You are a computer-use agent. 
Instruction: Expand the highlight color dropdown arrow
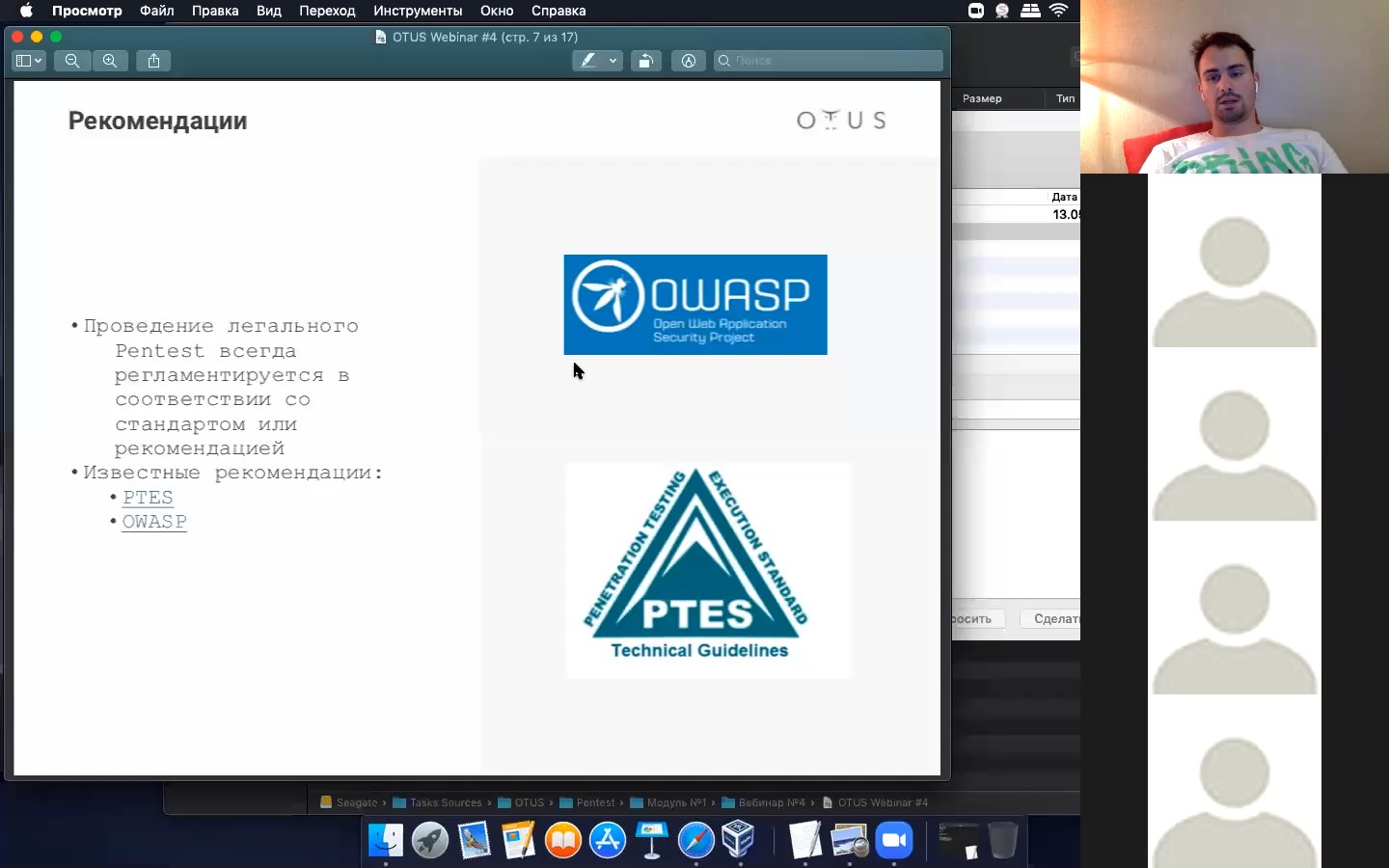point(613,61)
